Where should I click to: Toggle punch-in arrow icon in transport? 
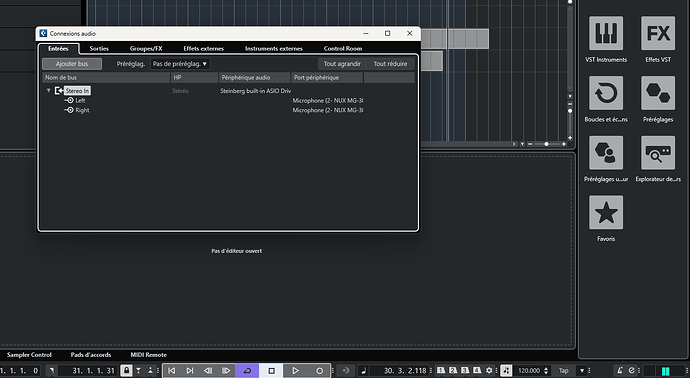(x=139, y=371)
